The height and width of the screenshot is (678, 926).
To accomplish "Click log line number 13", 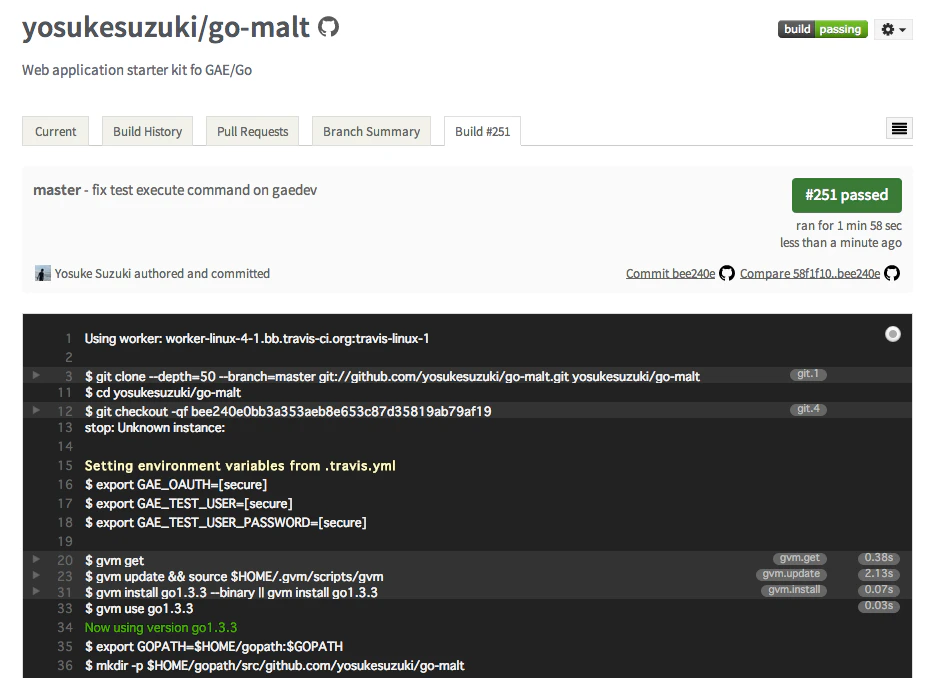I will [65, 428].
